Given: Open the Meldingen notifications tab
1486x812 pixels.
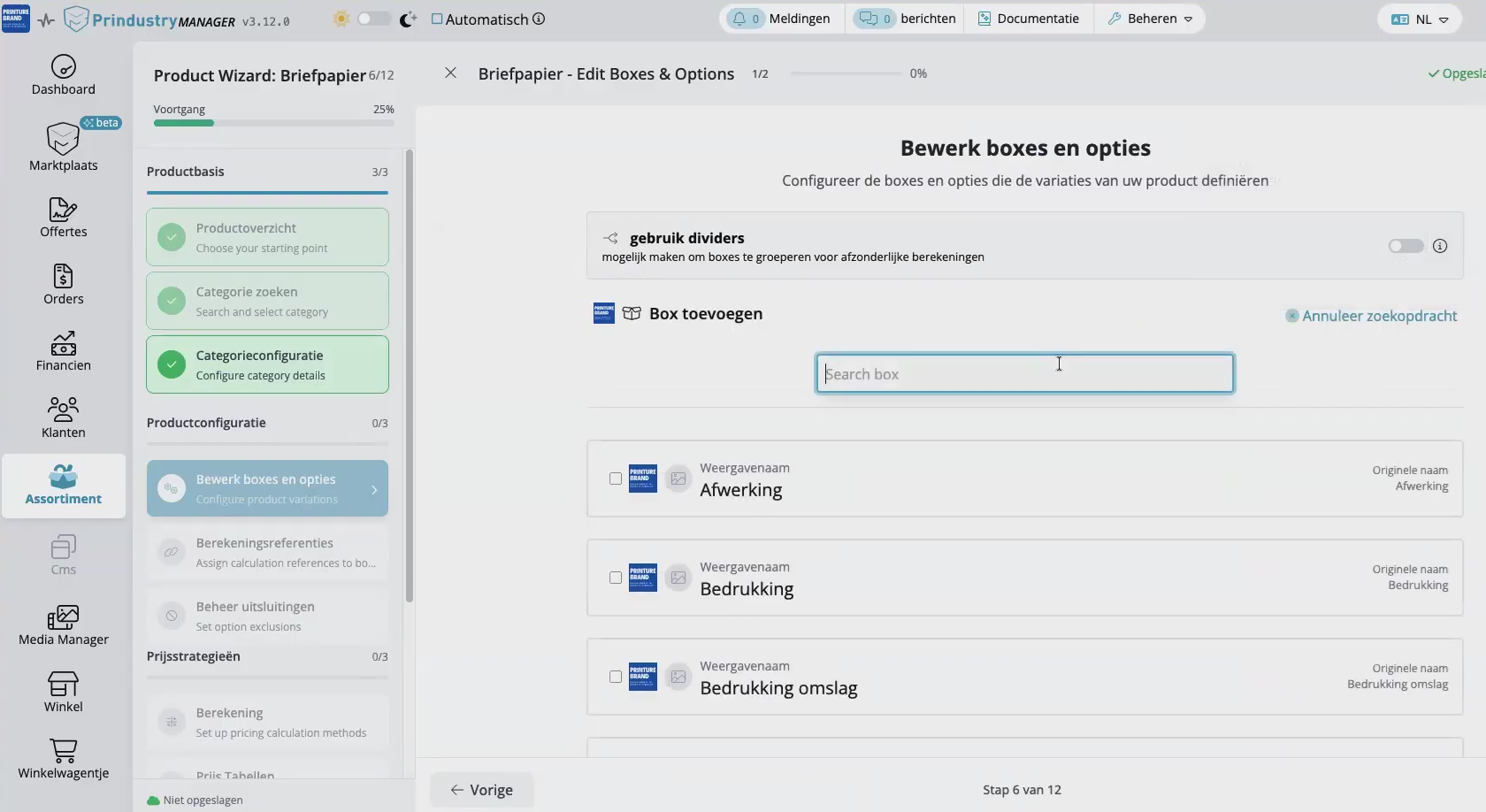Looking at the screenshot, I should point(781,19).
